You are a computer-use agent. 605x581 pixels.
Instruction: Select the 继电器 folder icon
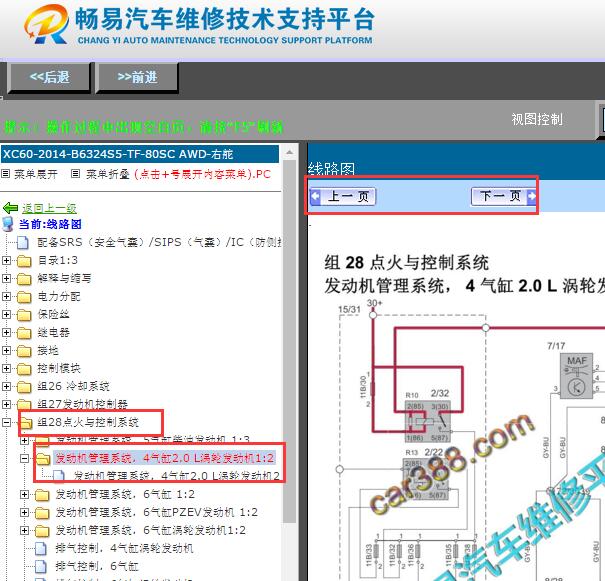(24, 333)
